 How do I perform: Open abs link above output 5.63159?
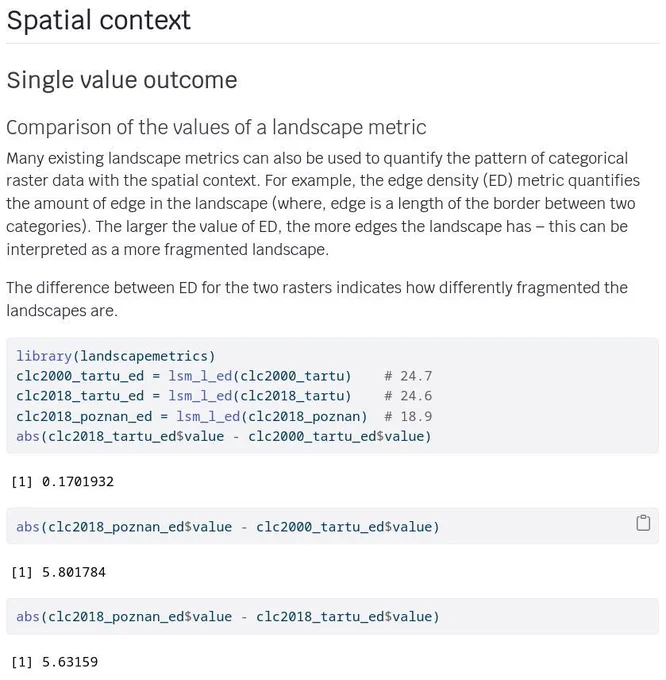[x=28, y=617]
